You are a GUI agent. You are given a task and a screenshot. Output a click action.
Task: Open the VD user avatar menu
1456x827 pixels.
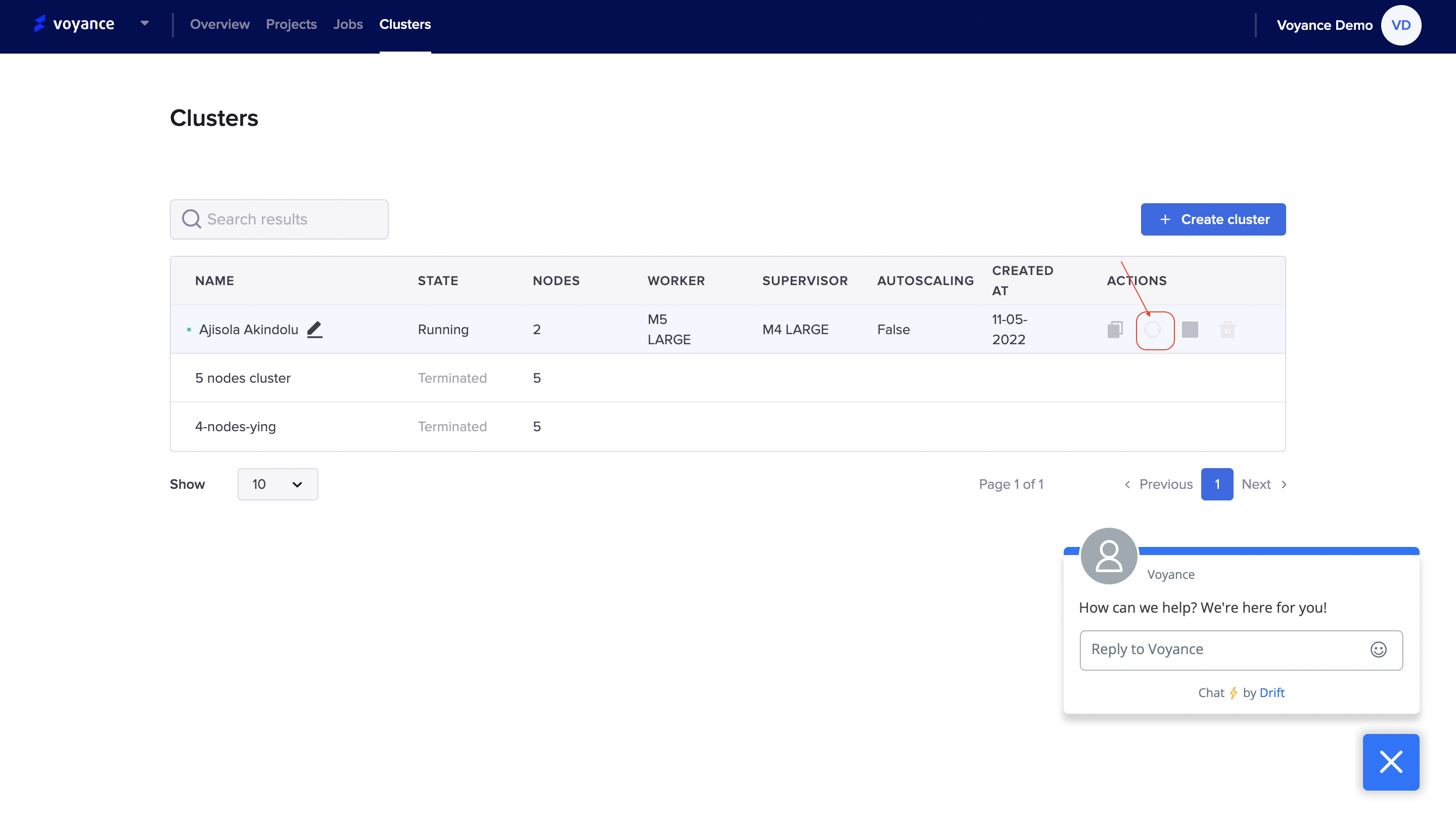(x=1401, y=25)
